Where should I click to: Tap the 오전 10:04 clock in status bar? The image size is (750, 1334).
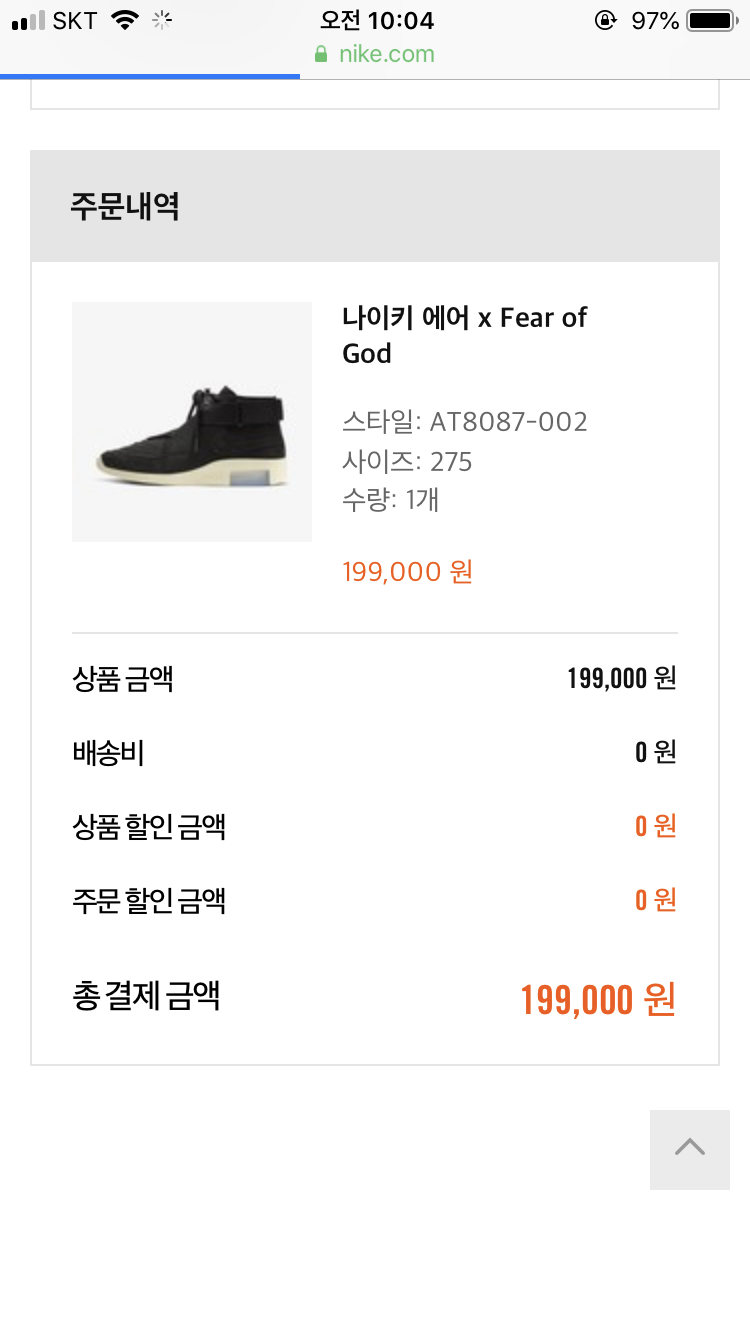(x=376, y=20)
